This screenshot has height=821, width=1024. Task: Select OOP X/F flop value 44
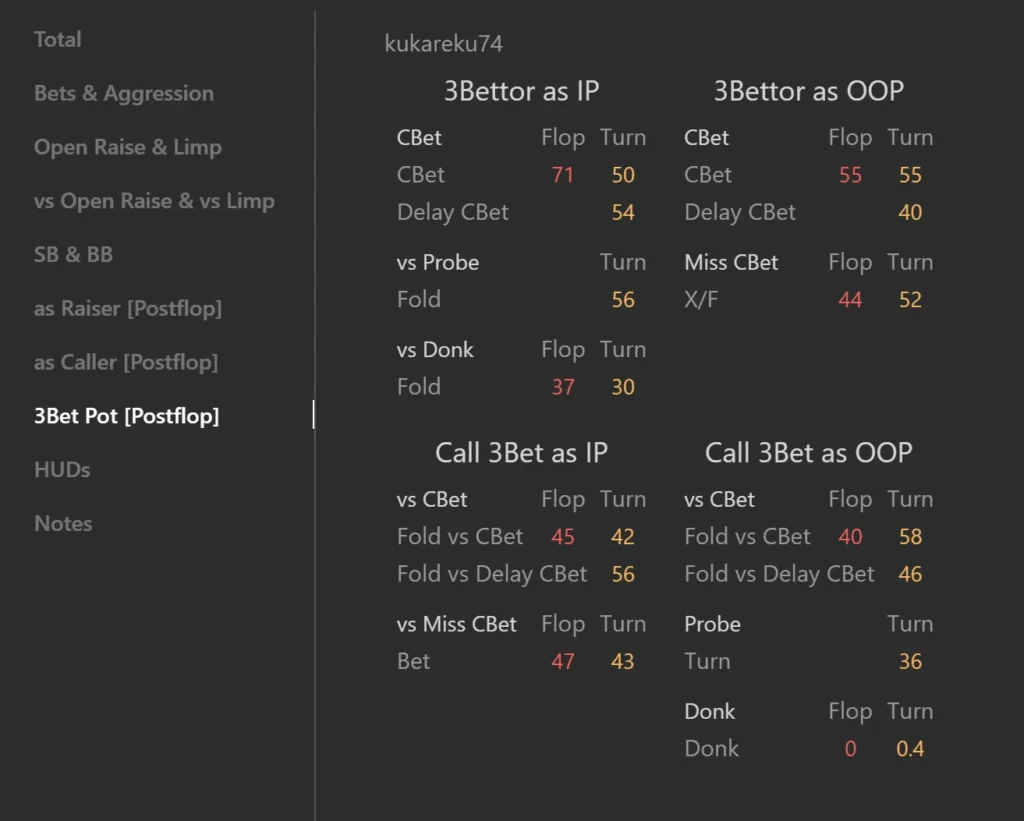pyautogui.click(x=850, y=300)
